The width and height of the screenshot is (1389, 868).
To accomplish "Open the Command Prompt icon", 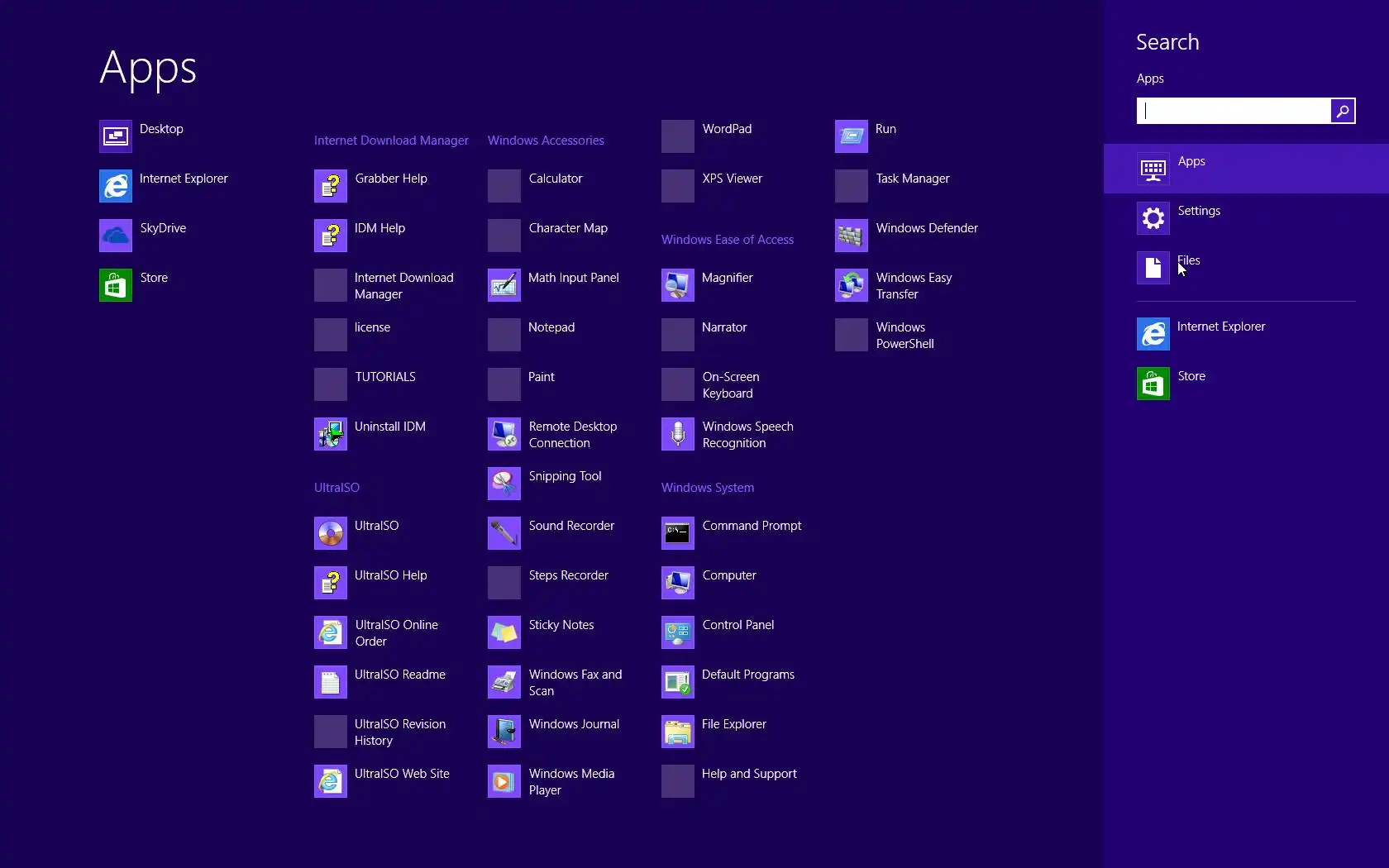I will (x=678, y=533).
